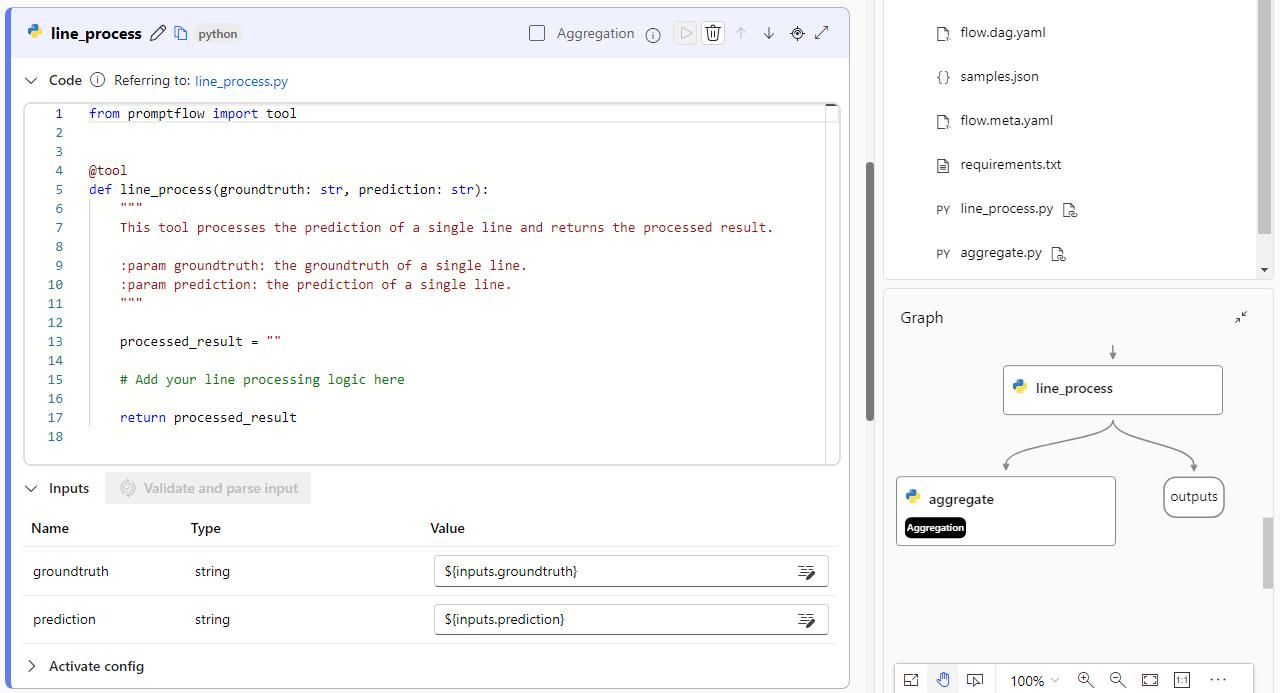The width and height of the screenshot is (1280, 693).
Task: Click the Python logo beside the line_process title
Action: tap(35, 33)
